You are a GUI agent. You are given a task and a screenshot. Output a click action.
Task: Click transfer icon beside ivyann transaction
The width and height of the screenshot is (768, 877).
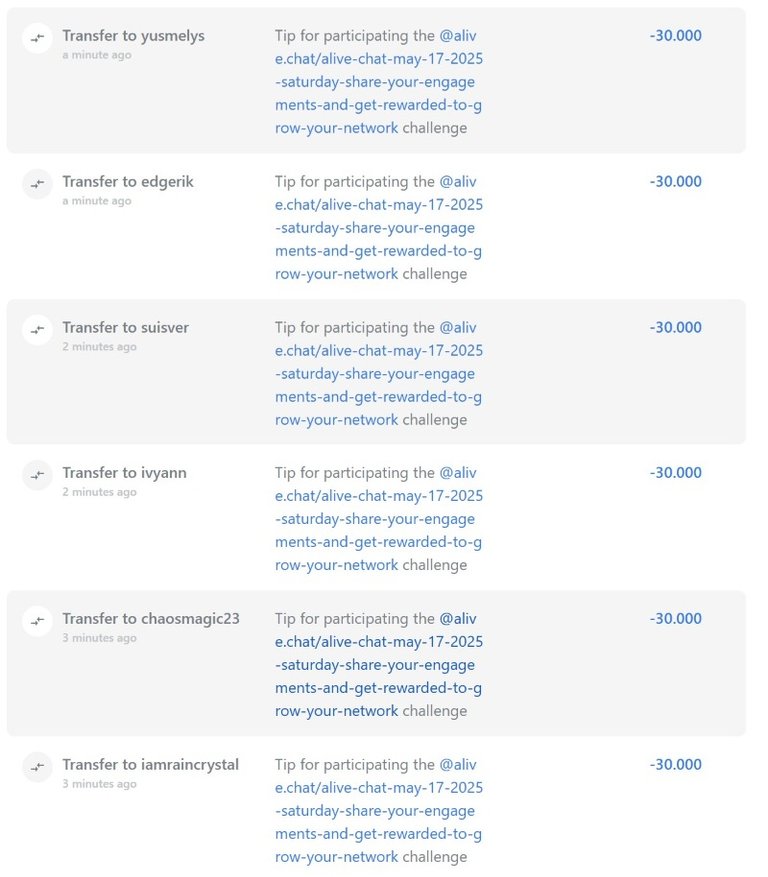pos(37,475)
